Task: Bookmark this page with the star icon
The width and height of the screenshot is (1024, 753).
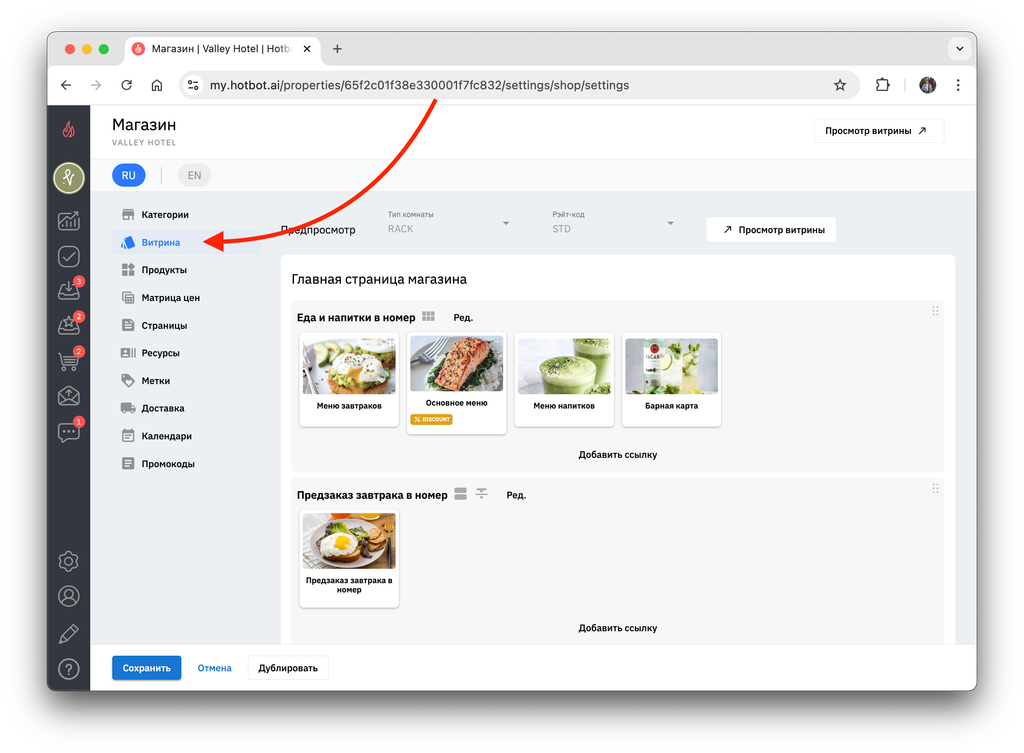Action: pyautogui.click(x=840, y=85)
